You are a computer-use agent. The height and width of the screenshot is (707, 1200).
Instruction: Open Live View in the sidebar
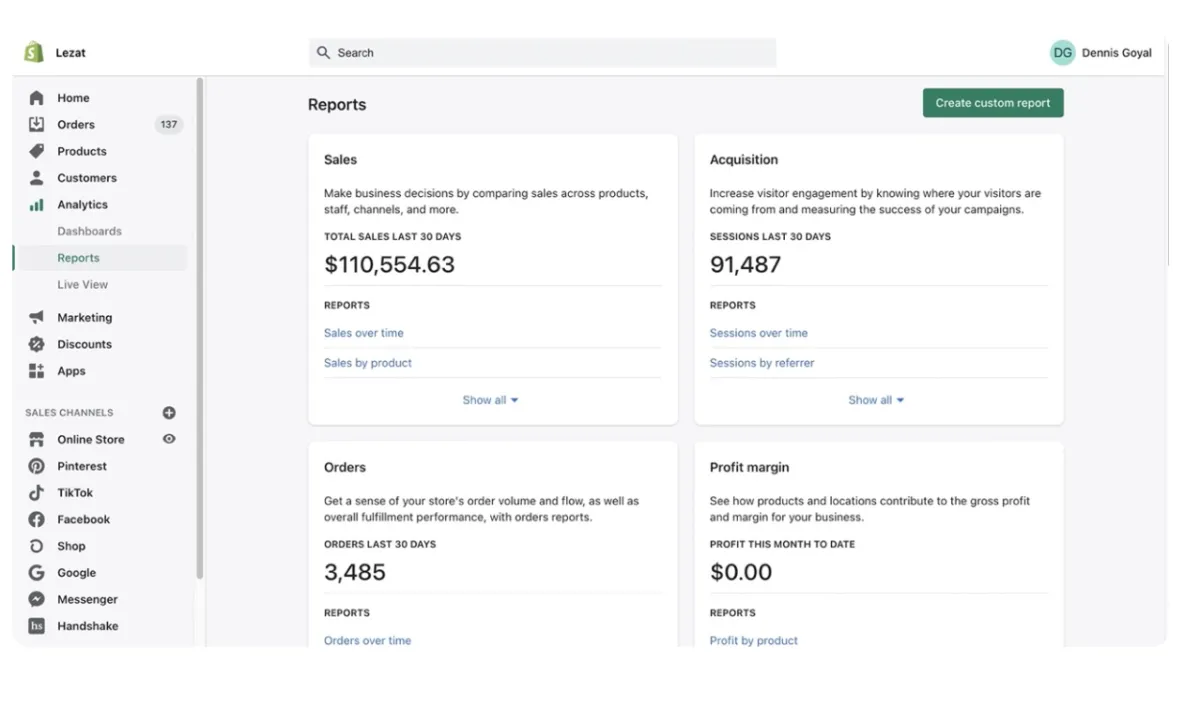[x=82, y=285]
